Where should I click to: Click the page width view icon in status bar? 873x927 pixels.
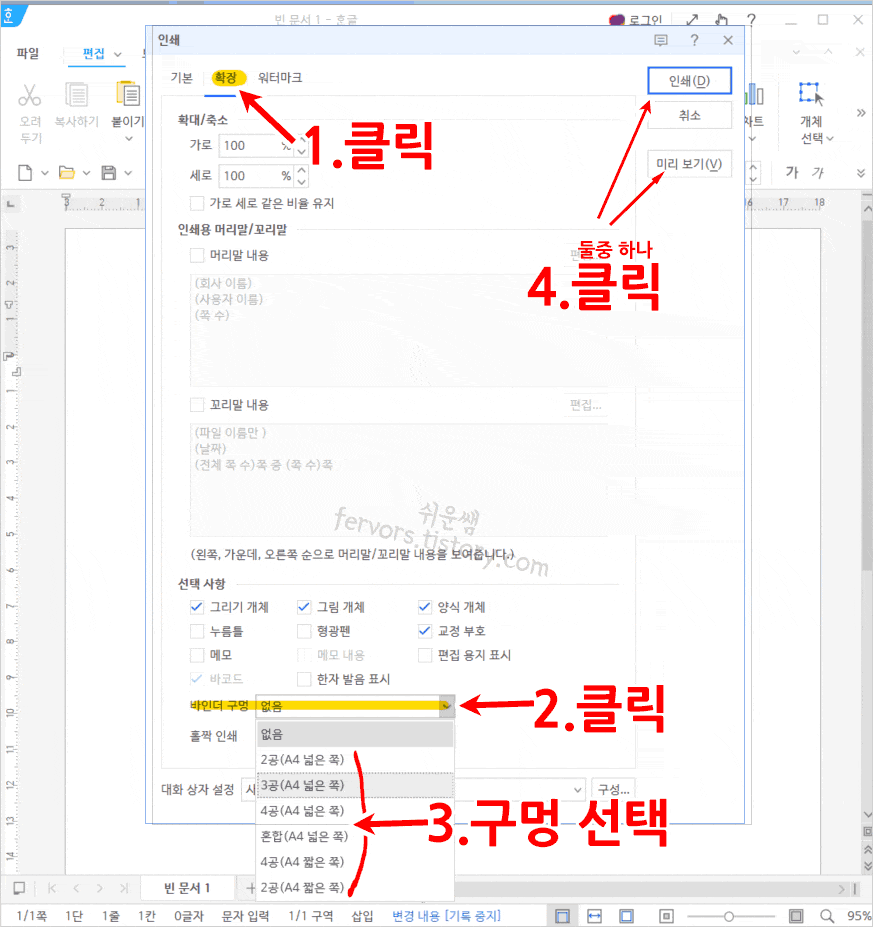click(594, 914)
